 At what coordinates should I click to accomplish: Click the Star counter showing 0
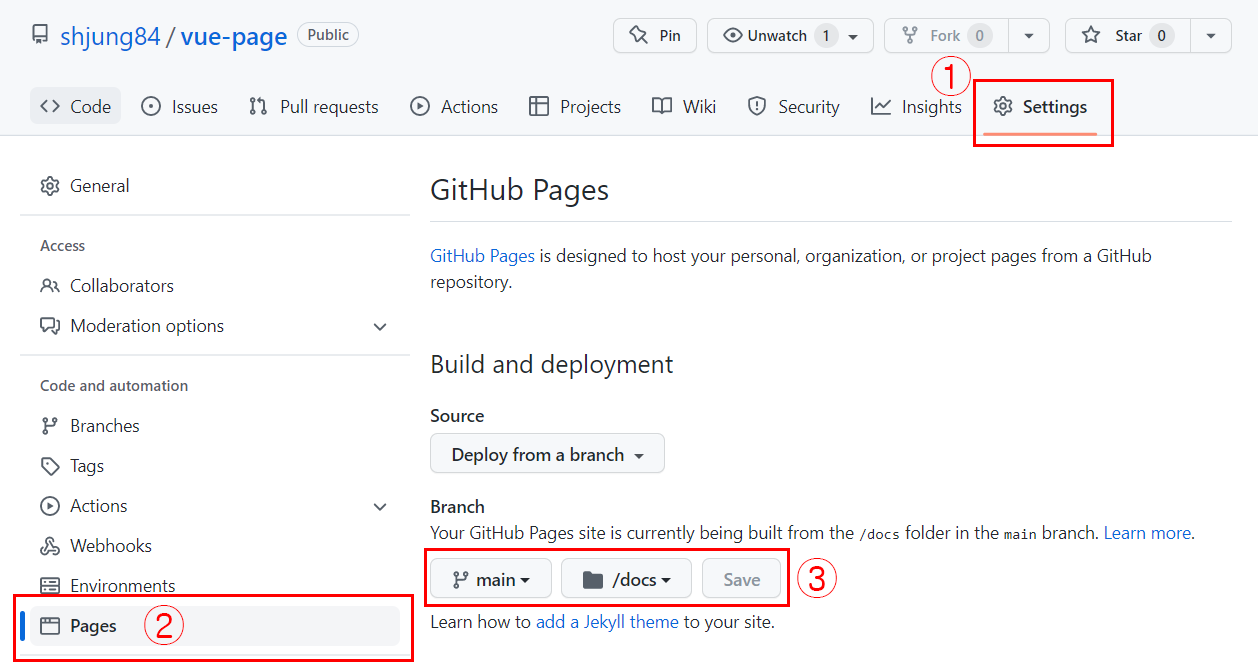pos(1161,36)
